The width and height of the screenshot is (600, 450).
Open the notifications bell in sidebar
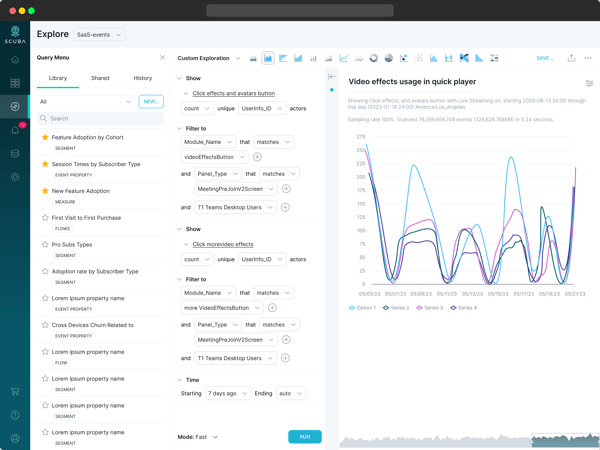(15, 130)
